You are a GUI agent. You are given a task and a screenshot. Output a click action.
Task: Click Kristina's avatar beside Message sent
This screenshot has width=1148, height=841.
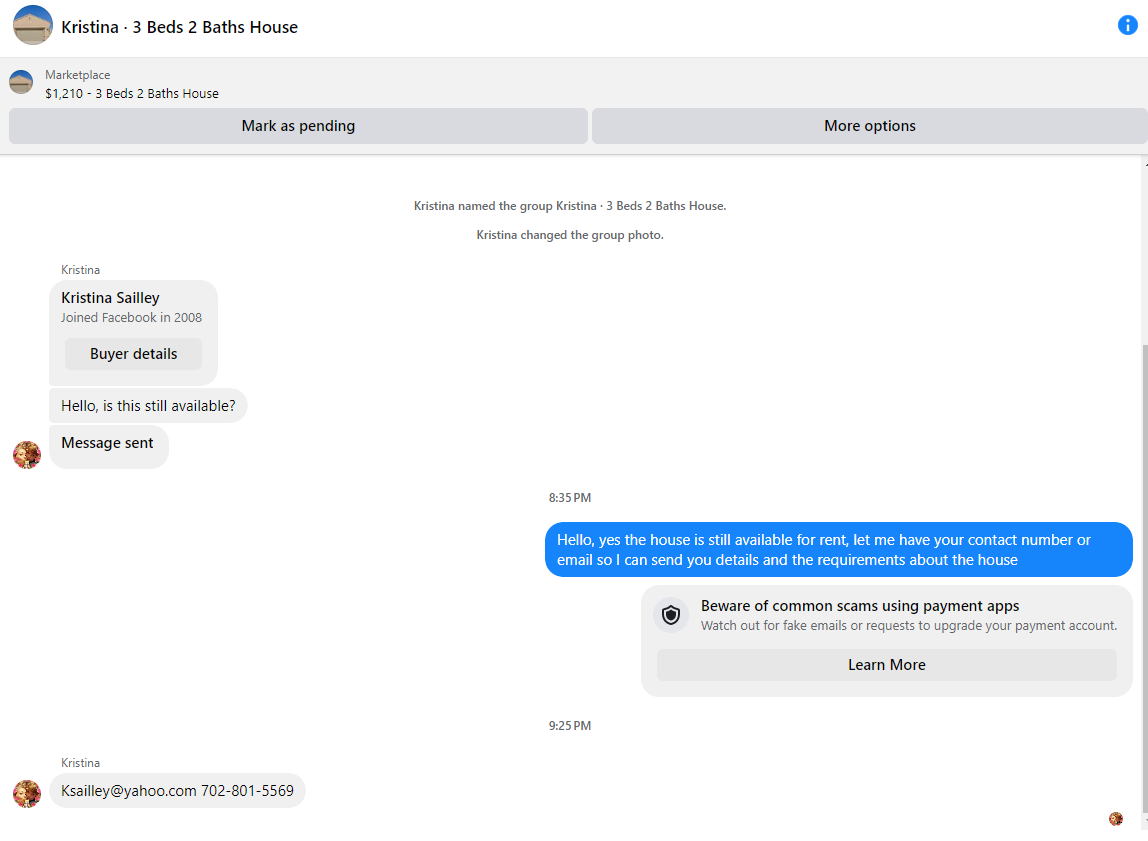click(x=27, y=455)
